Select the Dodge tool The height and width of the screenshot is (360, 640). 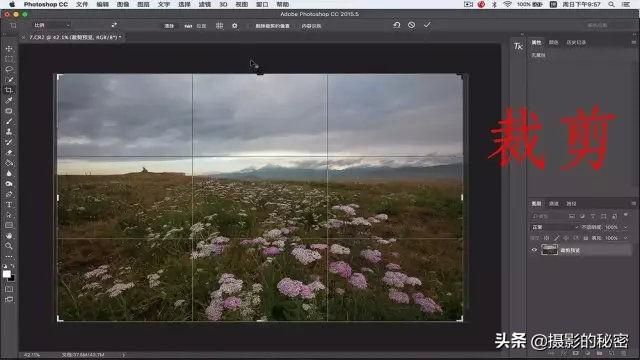[x=9, y=184]
